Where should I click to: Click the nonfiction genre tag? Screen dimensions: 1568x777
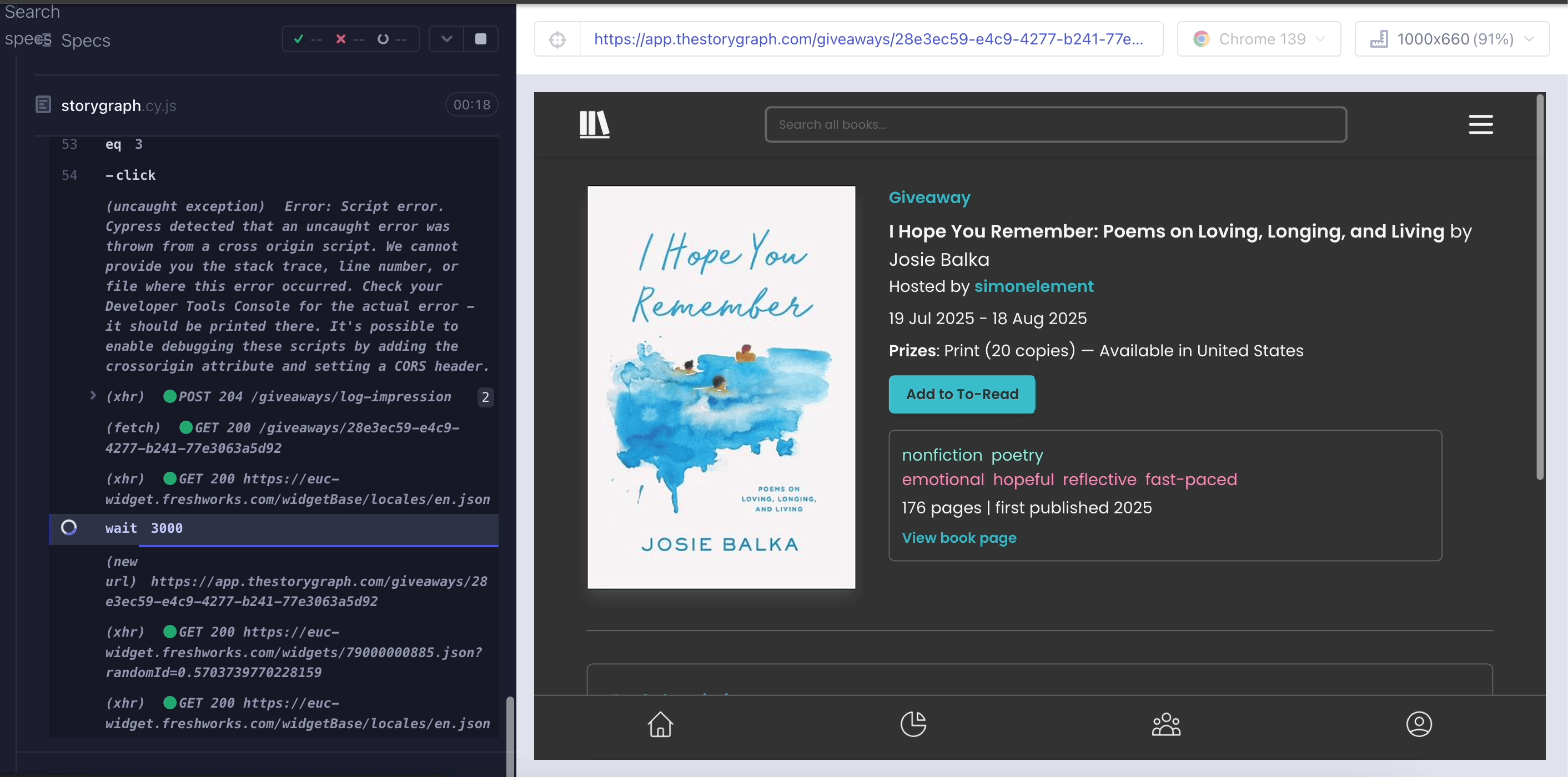[942, 455]
